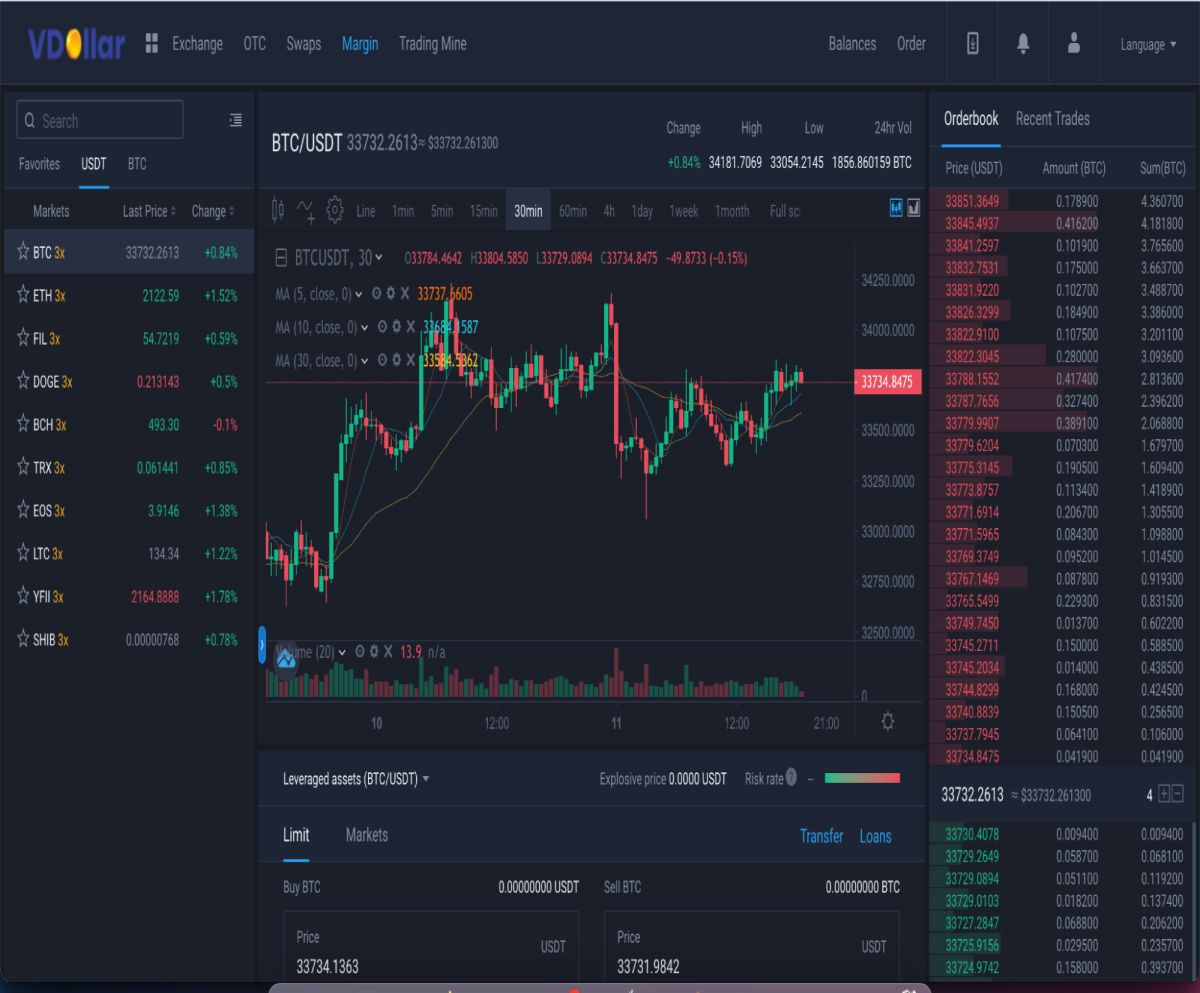Sort markets by Last Price

click(x=149, y=211)
